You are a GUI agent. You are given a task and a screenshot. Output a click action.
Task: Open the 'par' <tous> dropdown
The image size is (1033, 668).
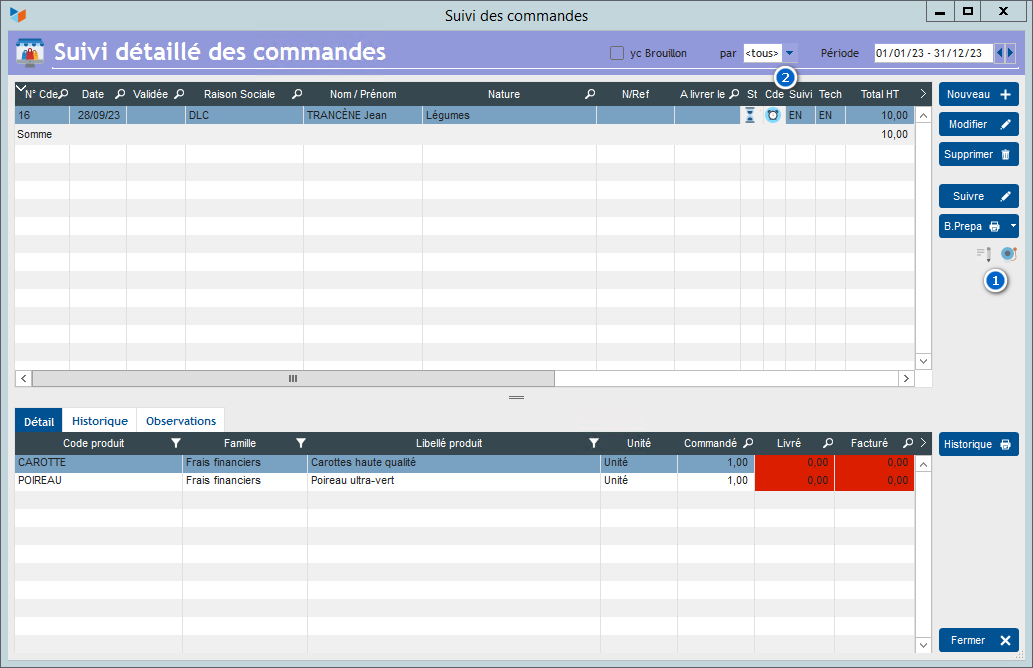tap(789, 53)
